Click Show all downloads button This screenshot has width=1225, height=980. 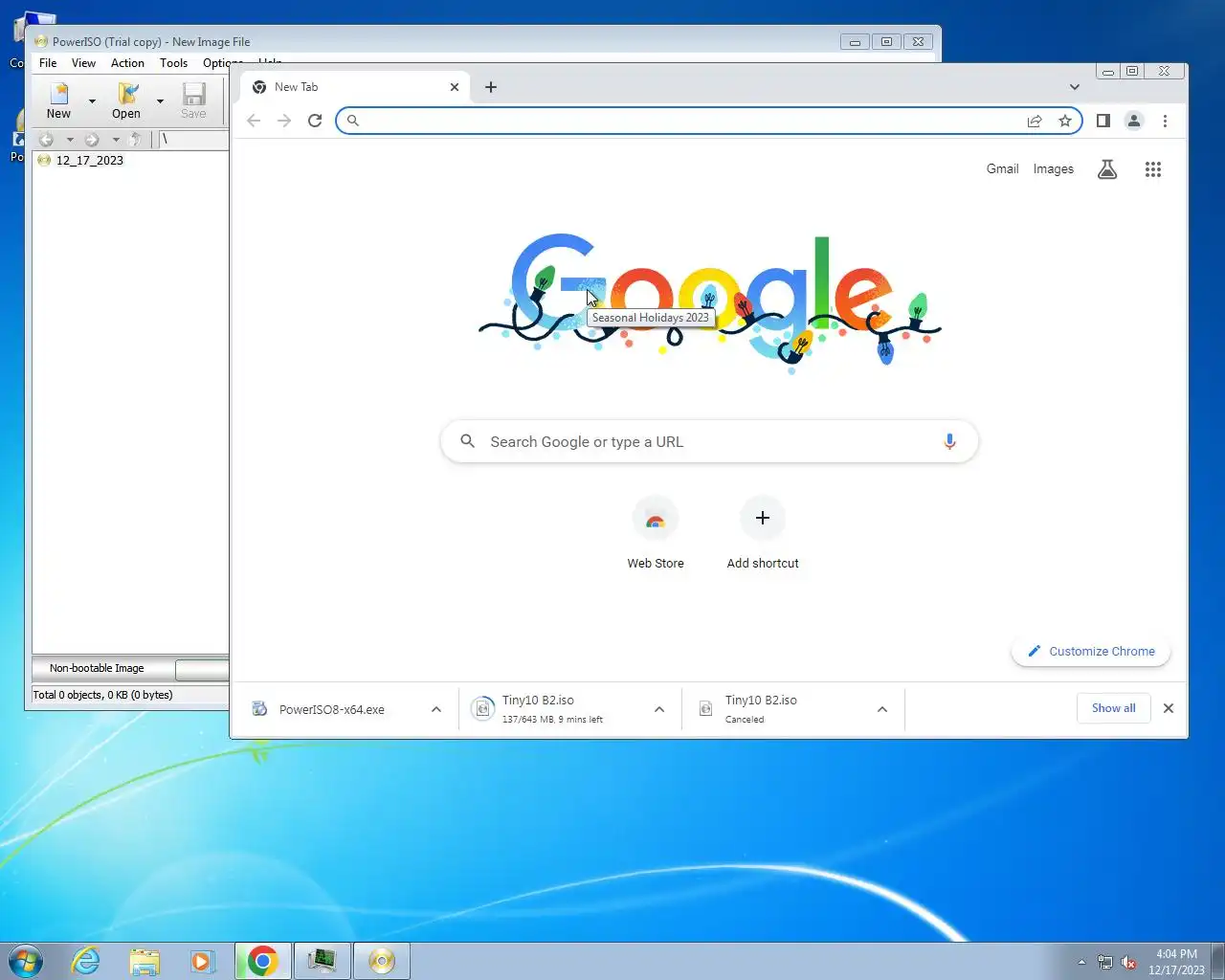pos(1114,708)
